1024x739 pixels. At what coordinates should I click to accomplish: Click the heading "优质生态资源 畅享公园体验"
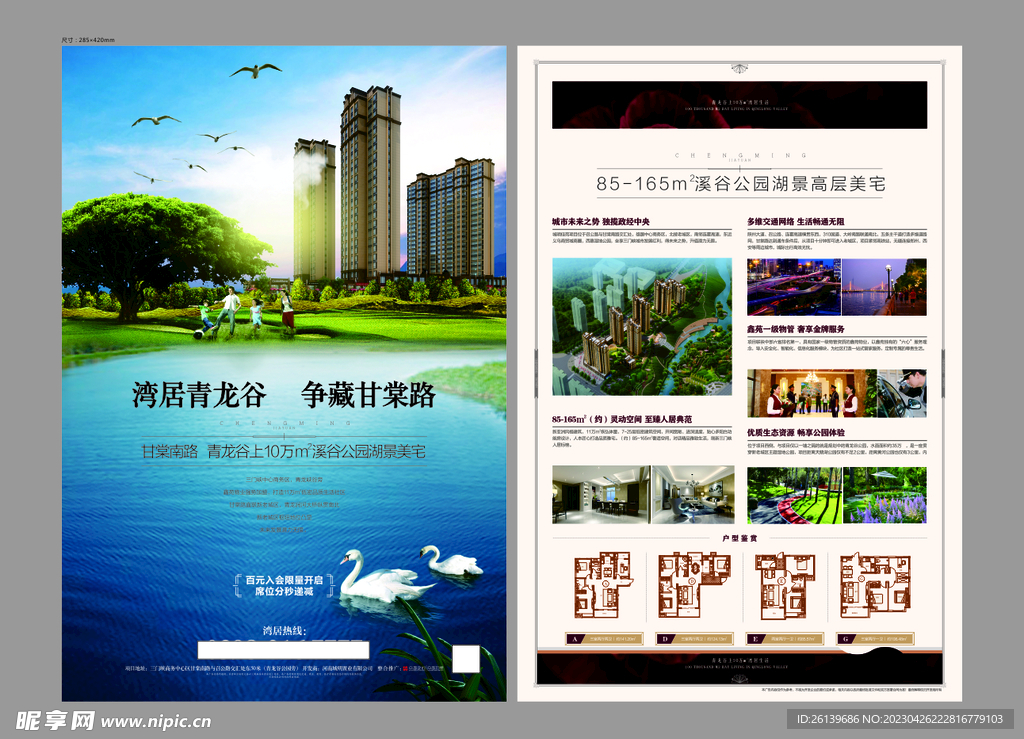(795, 432)
